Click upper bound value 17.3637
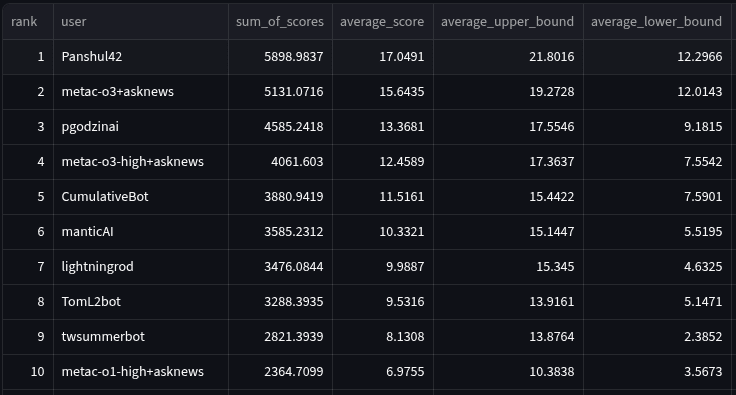The width and height of the screenshot is (736, 395). point(508,162)
